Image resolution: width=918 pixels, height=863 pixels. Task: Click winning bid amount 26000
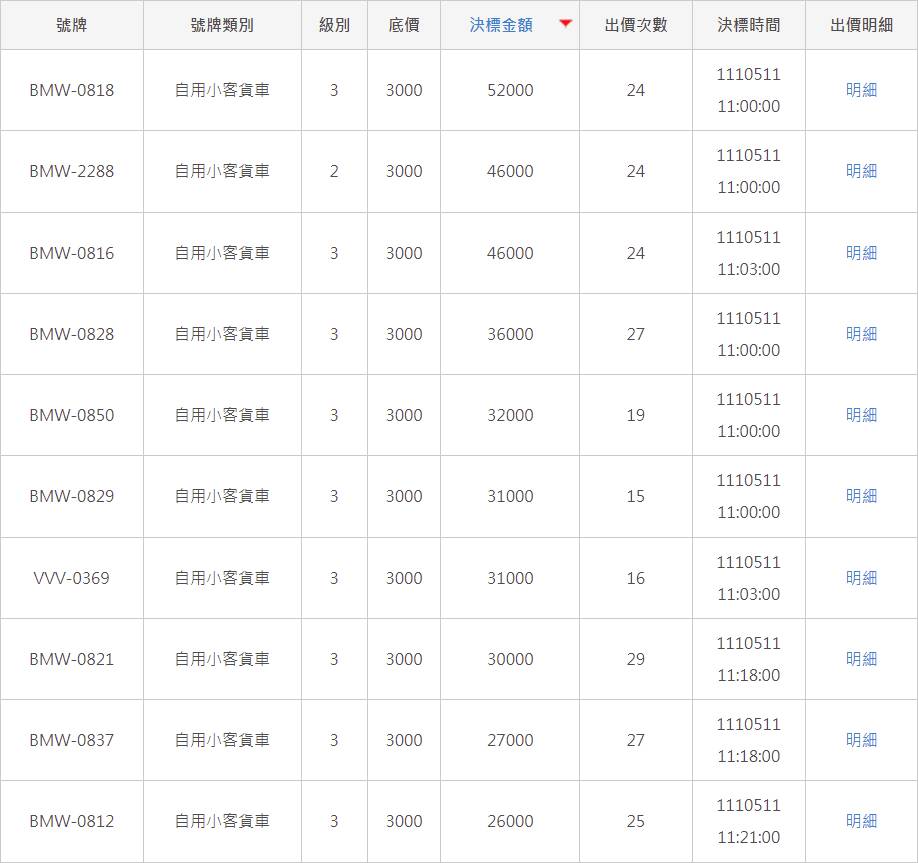[510, 821]
